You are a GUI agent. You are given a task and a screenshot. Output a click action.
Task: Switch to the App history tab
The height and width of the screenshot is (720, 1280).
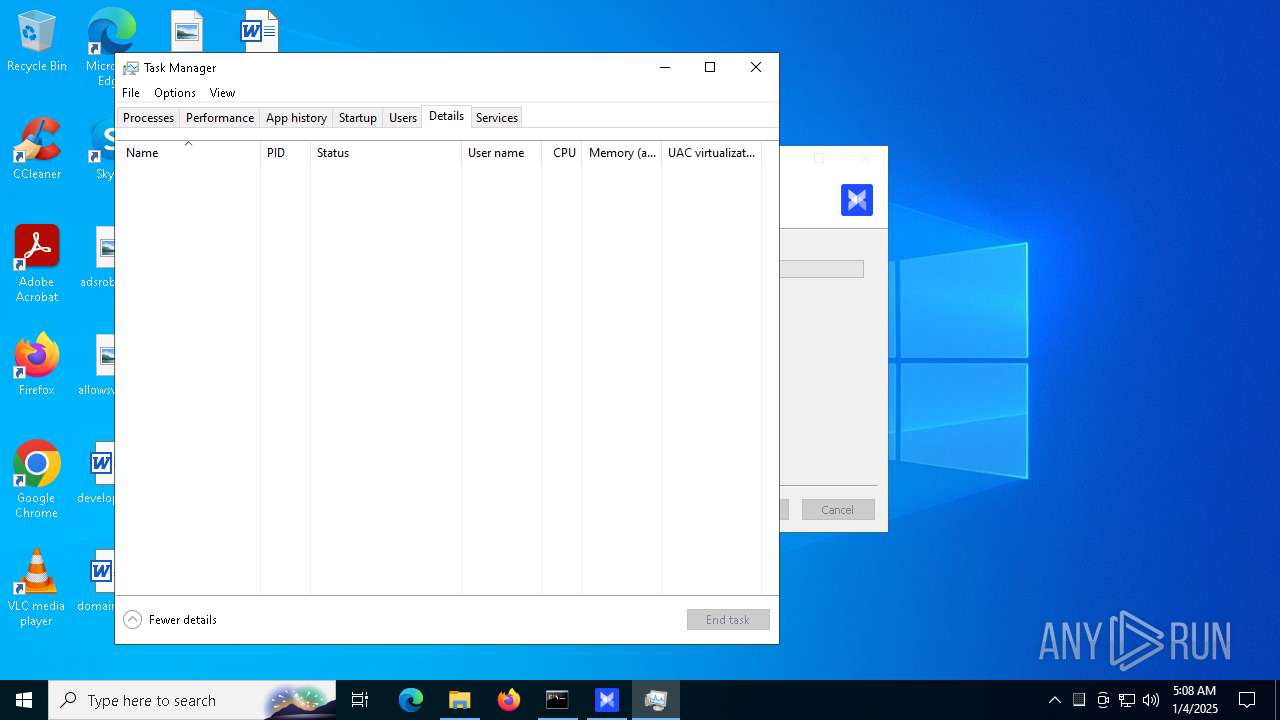click(296, 118)
